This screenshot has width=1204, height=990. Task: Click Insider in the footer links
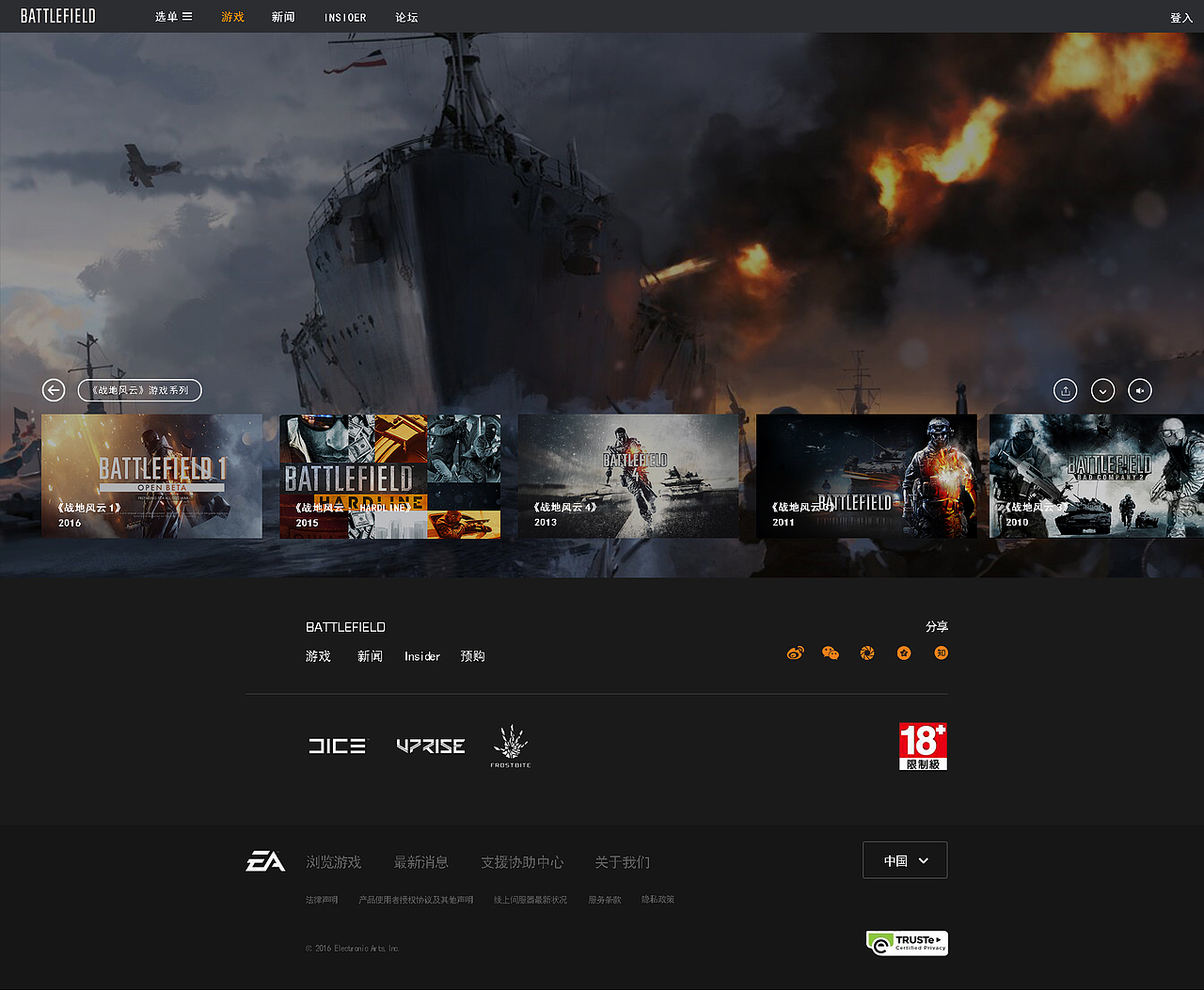[x=422, y=656]
